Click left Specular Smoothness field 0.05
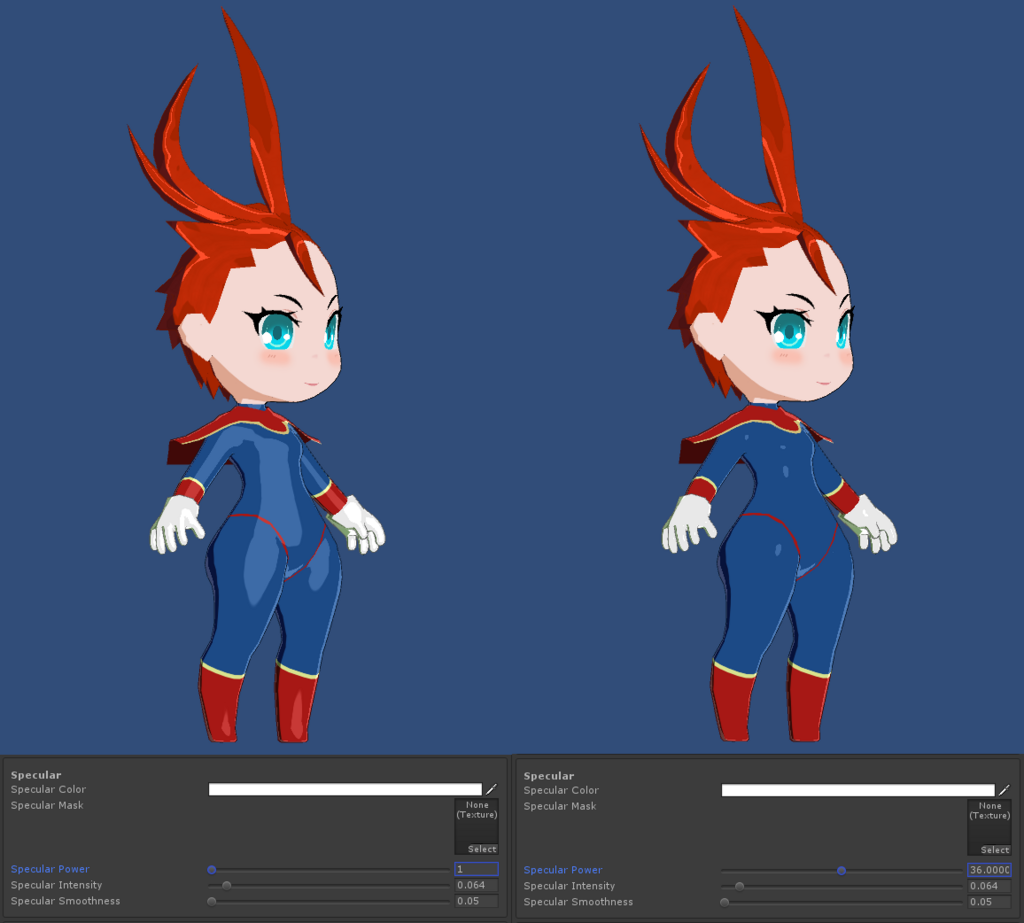1024x923 pixels. pyautogui.click(x=476, y=900)
